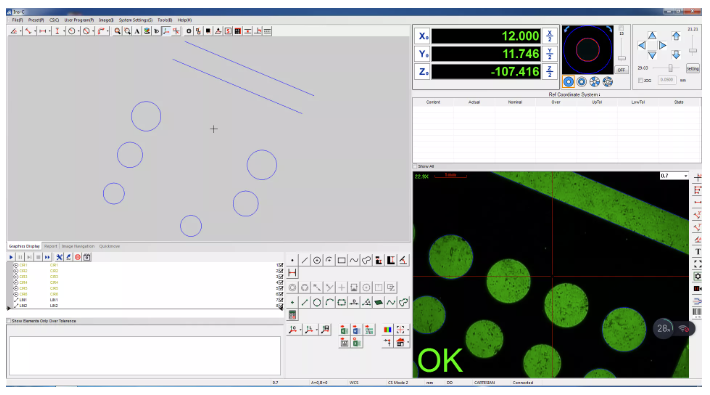Viewport: 710px width, 395px height.
Task: Enable the Show All checkbox
Action: click(415, 167)
